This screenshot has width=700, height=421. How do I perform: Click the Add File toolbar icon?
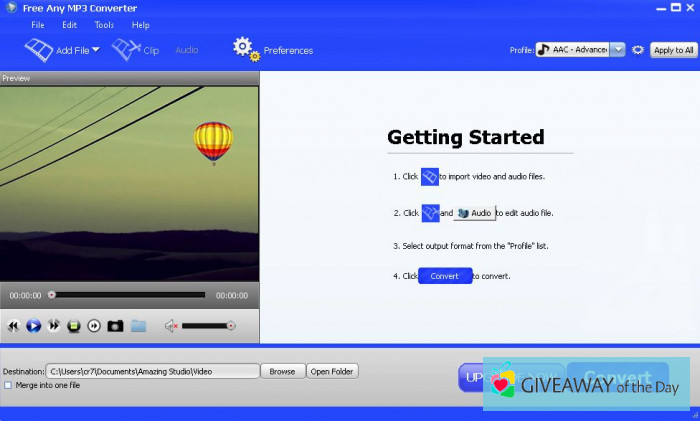click(38, 50)
